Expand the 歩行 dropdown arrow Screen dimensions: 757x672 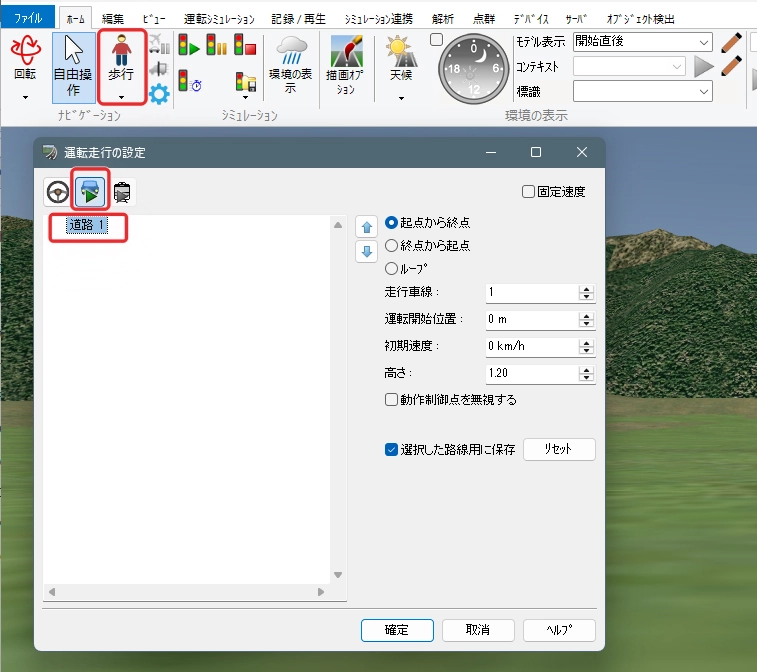pos(120,97)
